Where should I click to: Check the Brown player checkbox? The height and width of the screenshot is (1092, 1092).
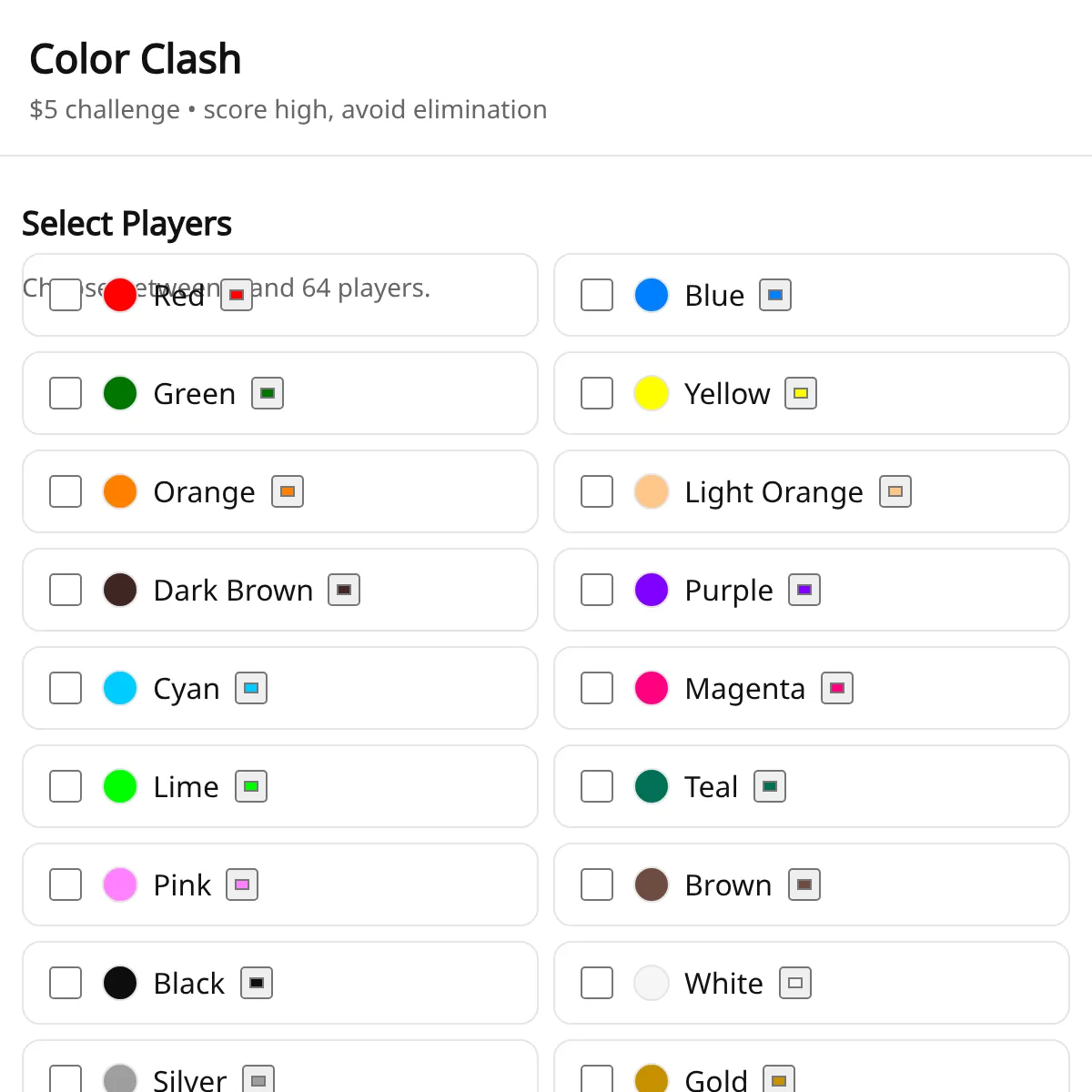[x=597, y=885]
